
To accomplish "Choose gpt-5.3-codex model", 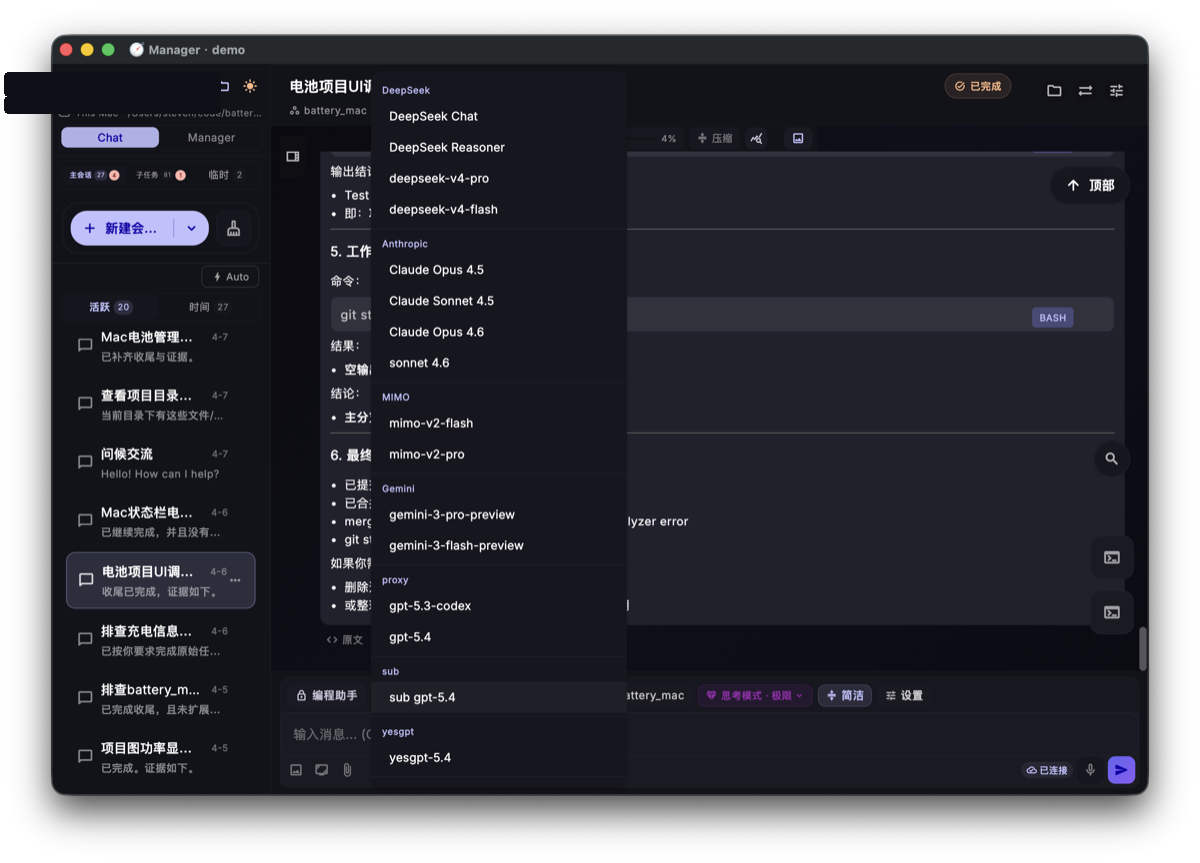I will pos(499,606).
